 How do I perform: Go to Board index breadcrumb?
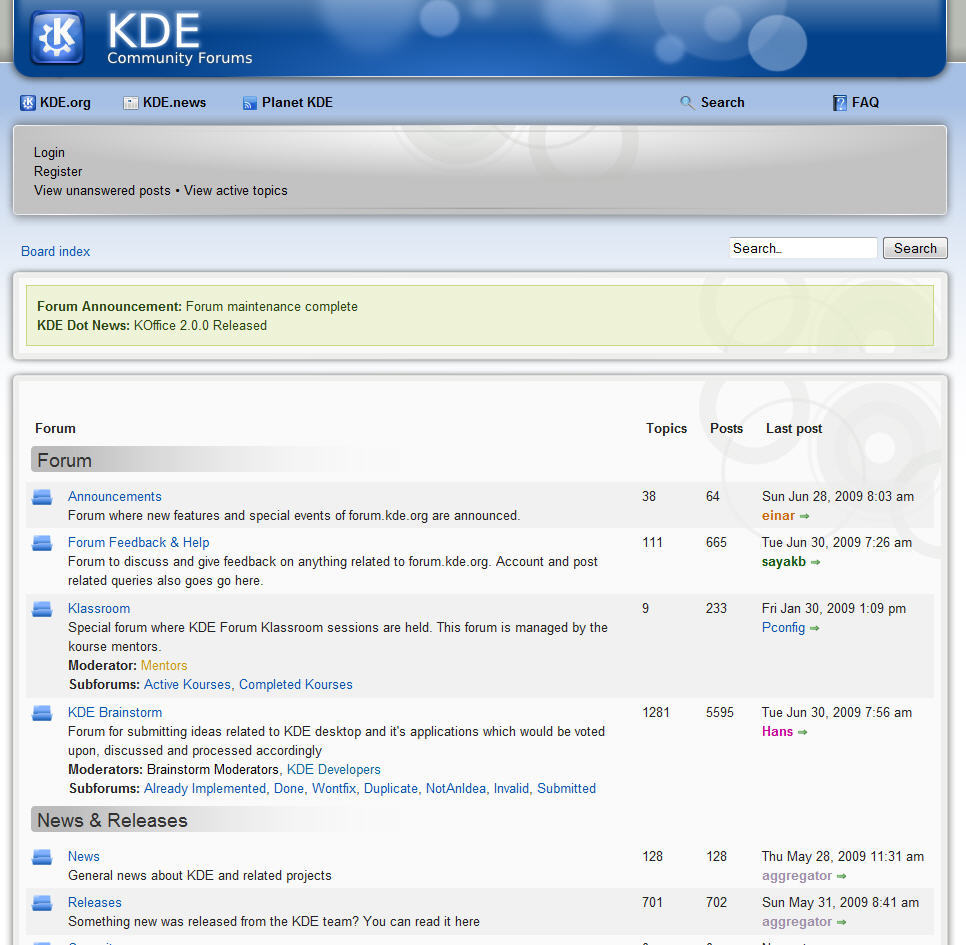pos(55,251)
